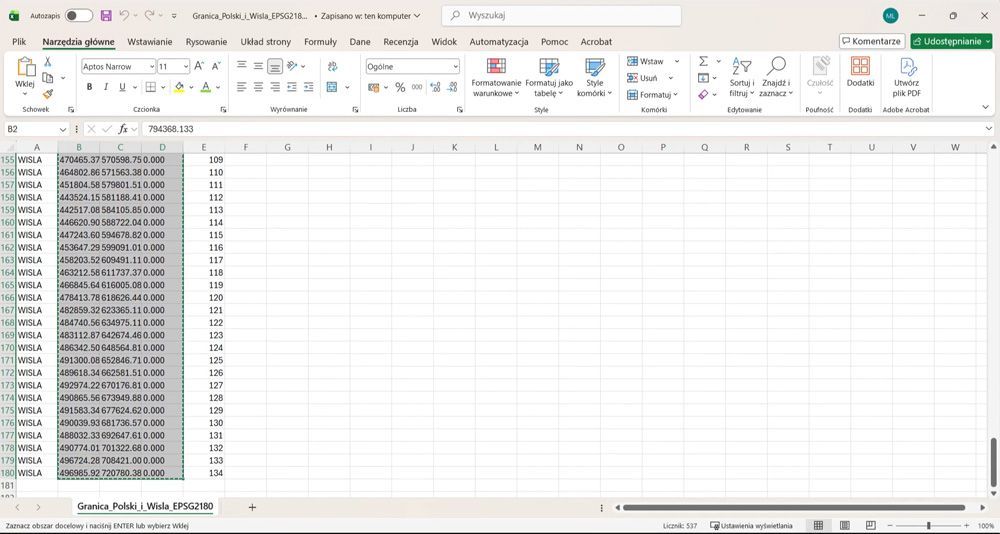This screenshot has height=534, width=1000.
Task: Open Formatuj jako tabelę menu
Action: pos(549,77)
